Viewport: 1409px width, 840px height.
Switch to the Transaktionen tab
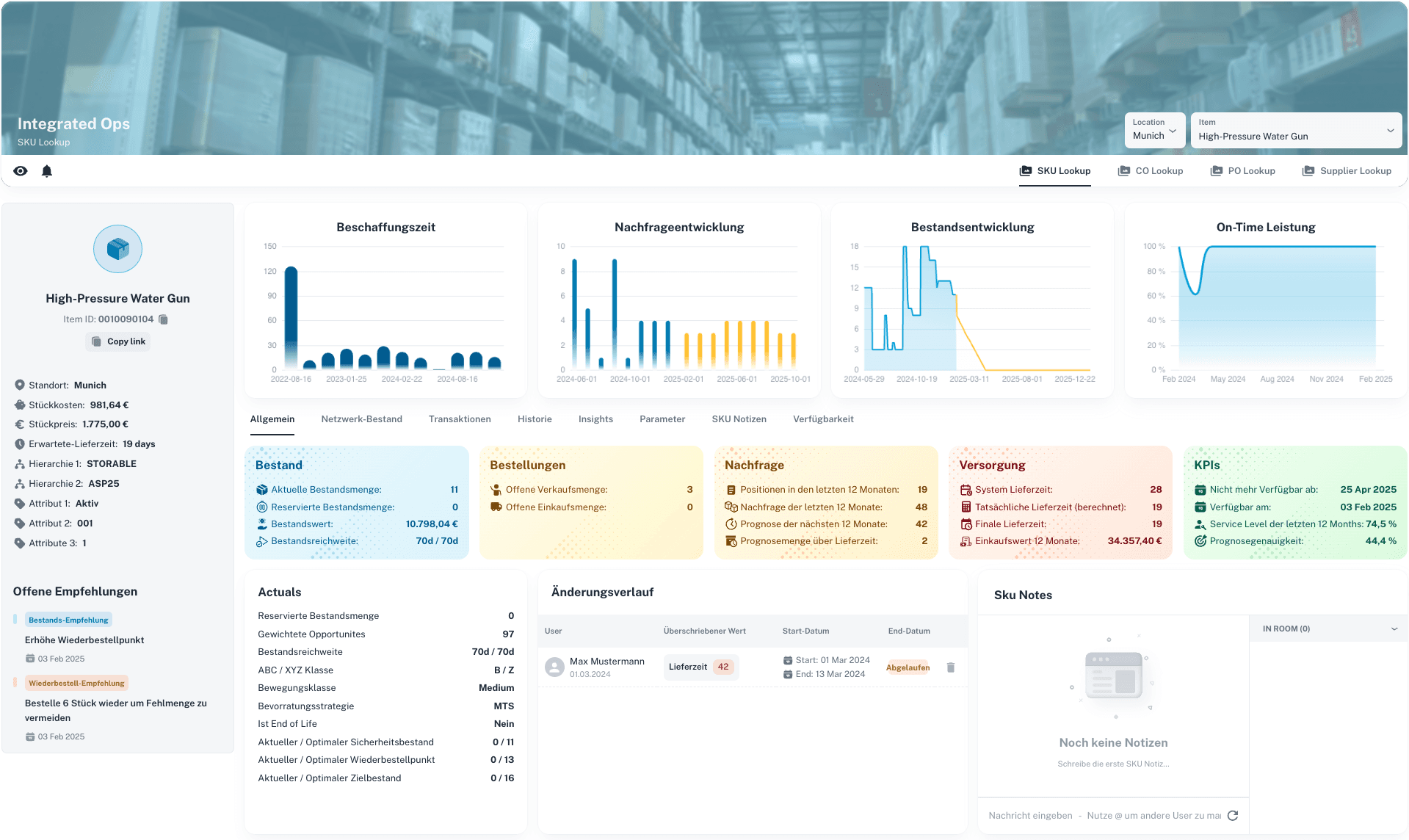pos(459,419)
